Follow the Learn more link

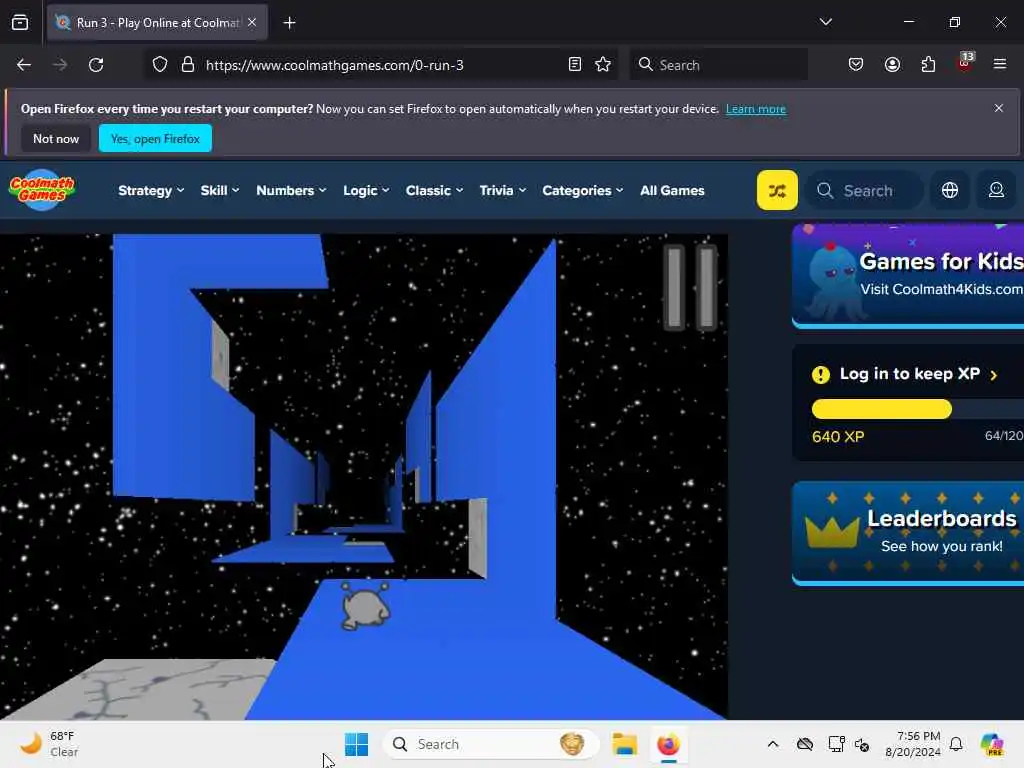click(756, 108)
